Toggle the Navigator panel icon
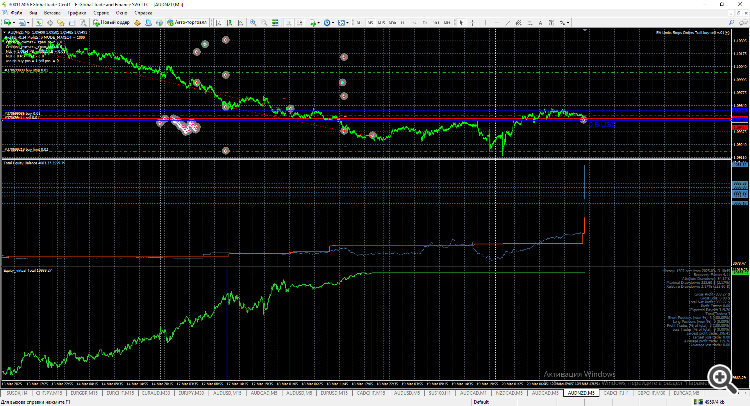 (x=61, y=22)
